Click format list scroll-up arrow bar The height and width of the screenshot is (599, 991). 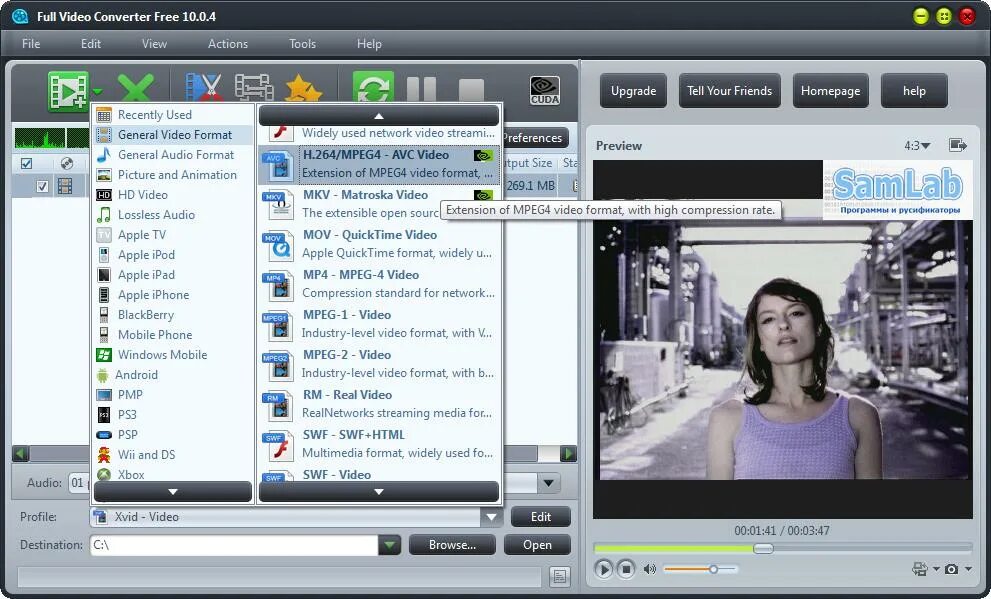[379, 116]
